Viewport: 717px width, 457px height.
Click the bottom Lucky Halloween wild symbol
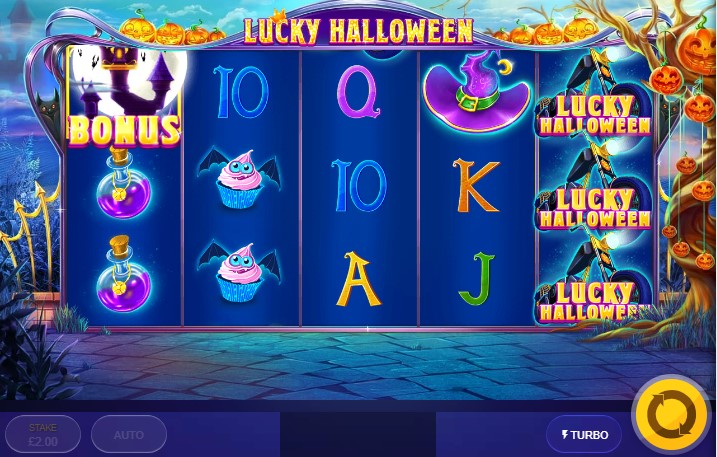click(595, 279)
